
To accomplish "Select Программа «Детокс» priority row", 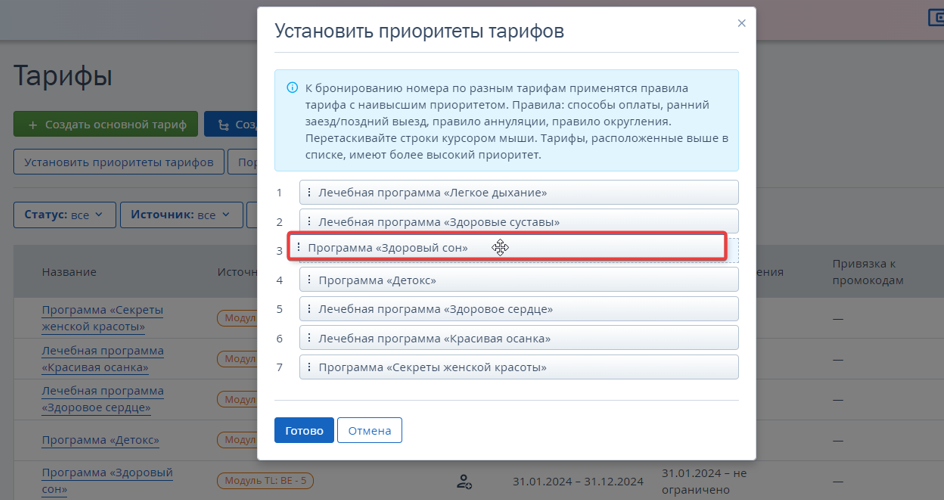I will click(x=519, y=280).
